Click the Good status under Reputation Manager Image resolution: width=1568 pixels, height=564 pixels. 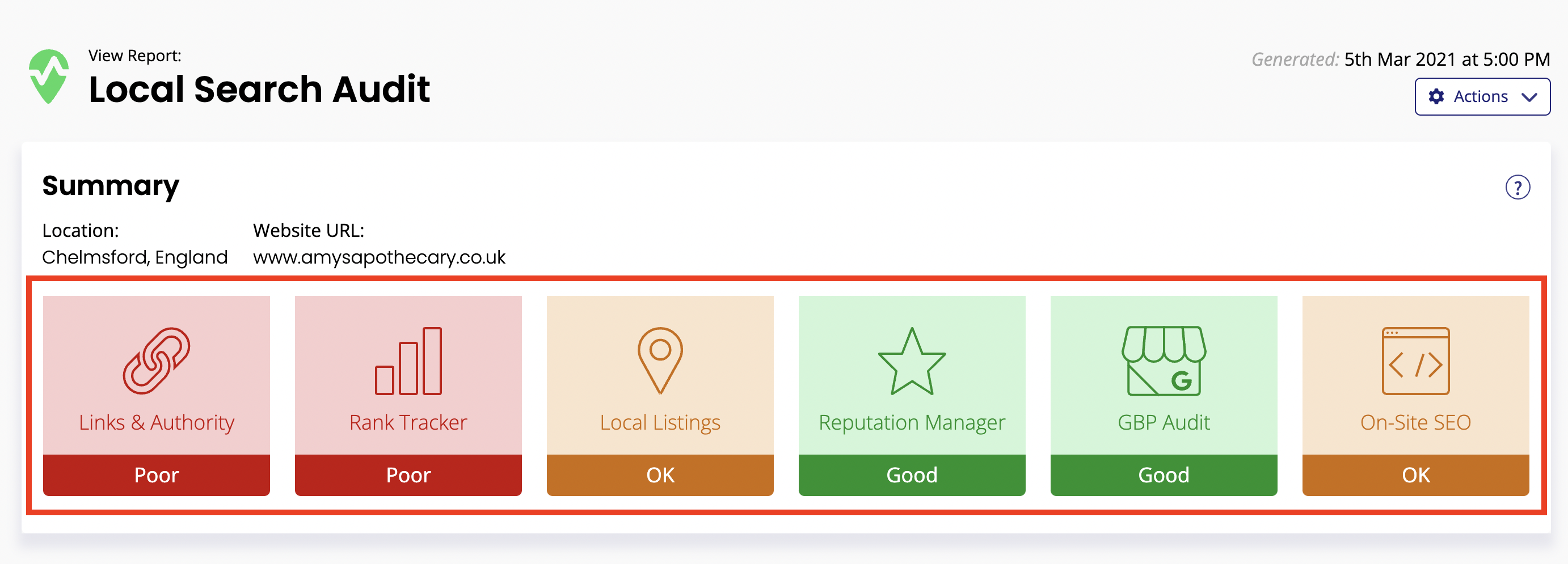tap(912, 474)
